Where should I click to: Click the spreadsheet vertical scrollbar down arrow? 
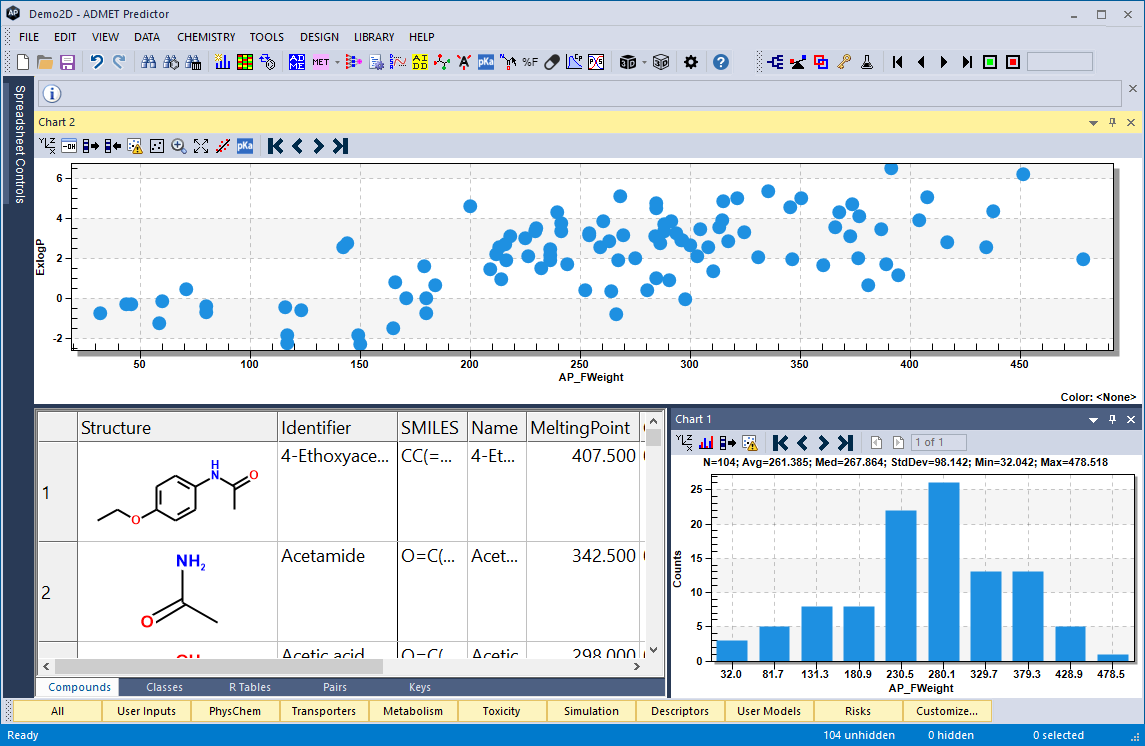coord(654,650)
